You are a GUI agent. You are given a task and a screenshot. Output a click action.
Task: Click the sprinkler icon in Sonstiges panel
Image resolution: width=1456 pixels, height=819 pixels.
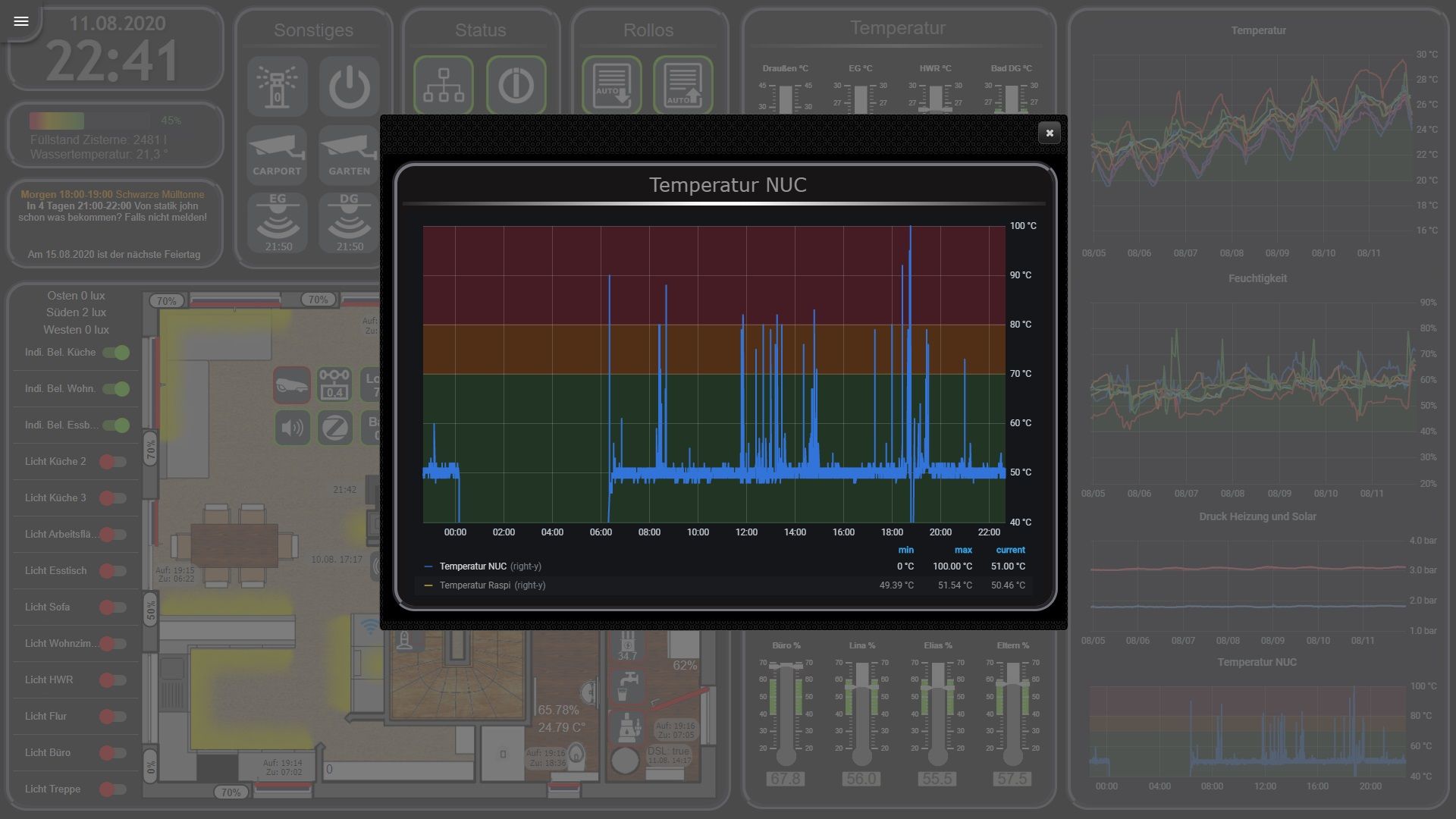pos(278,86)
